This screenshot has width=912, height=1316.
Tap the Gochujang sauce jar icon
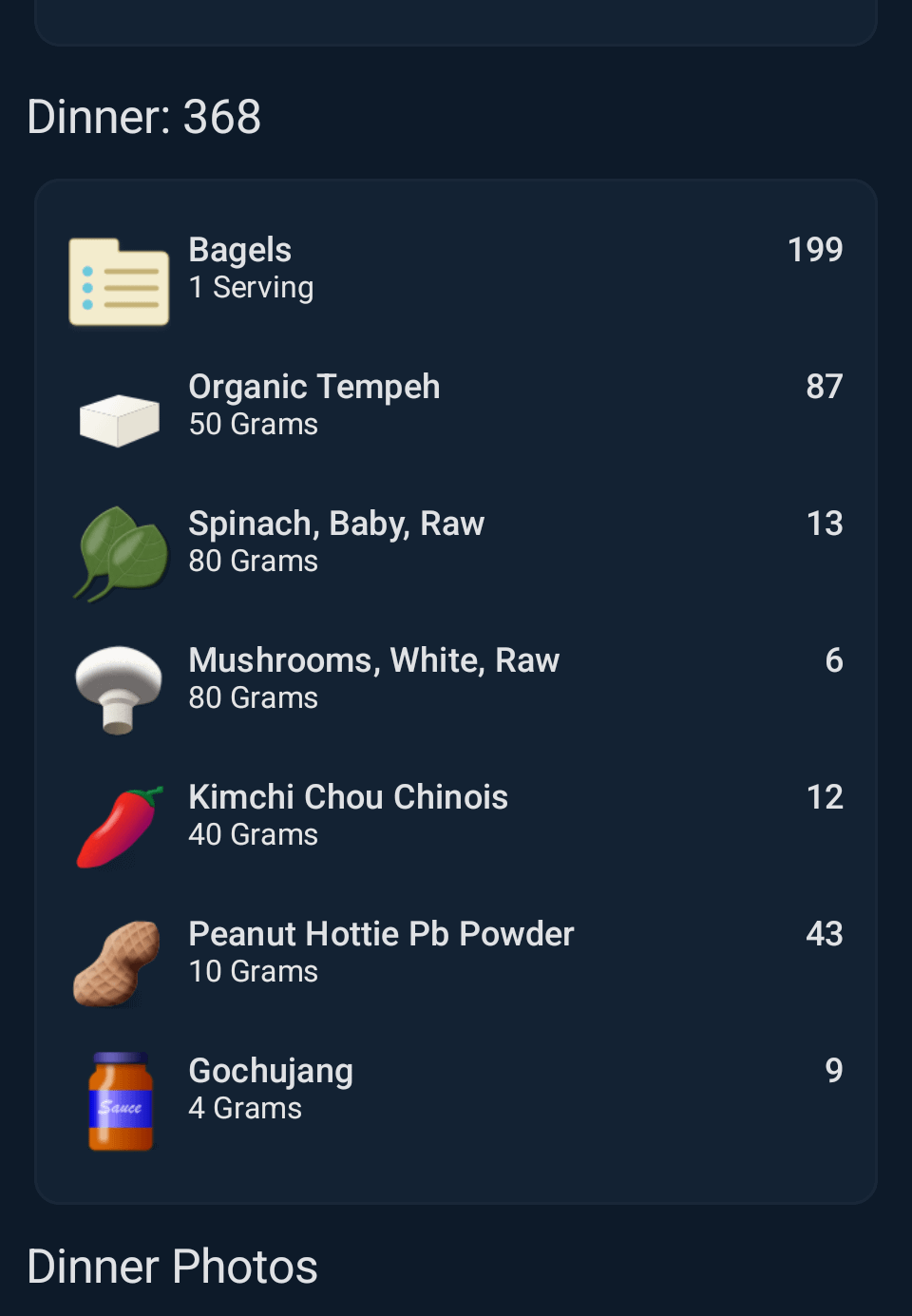pyautogui.click(x=121, y=1101)
